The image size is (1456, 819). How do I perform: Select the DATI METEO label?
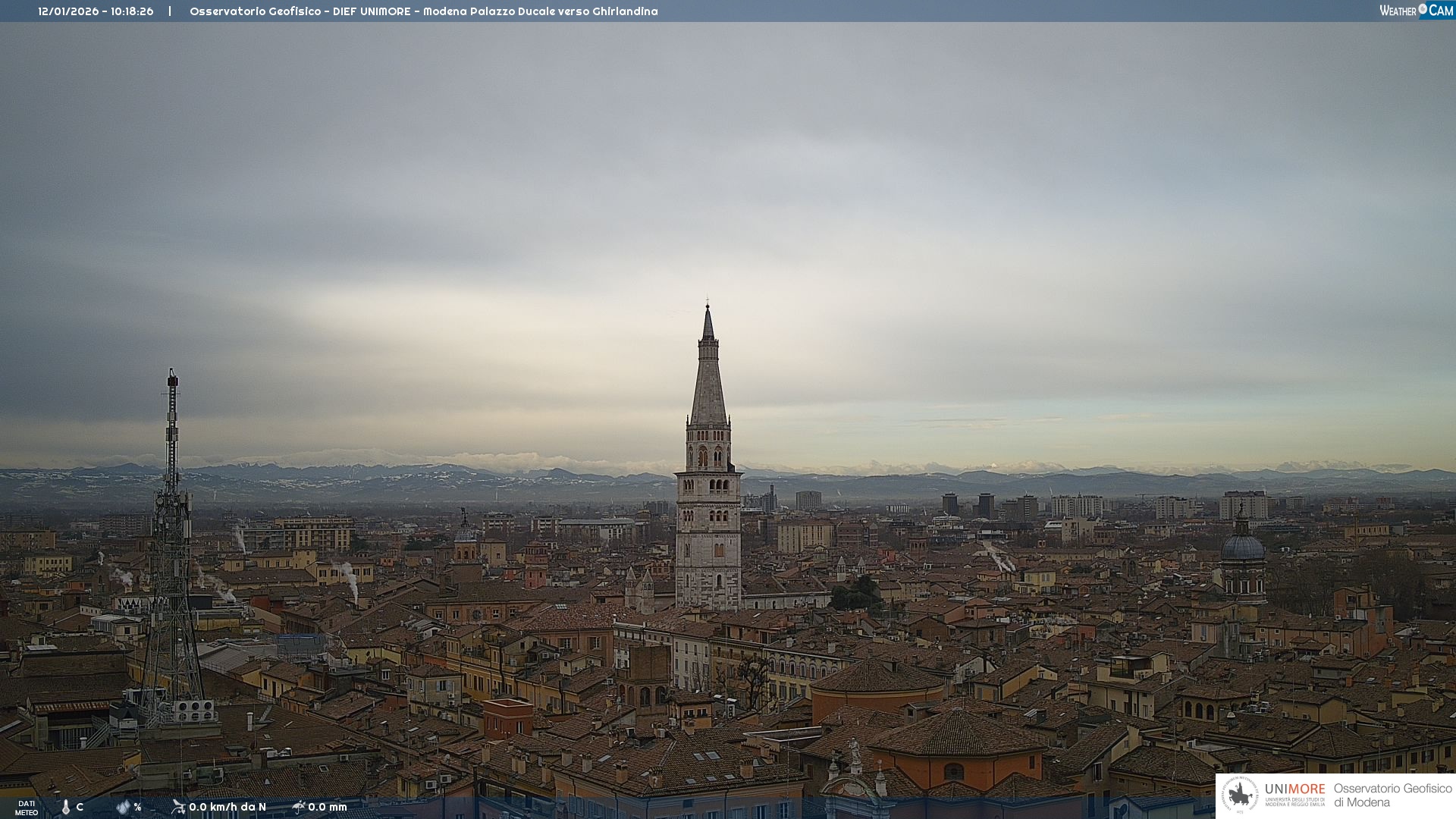click(27, 808)
